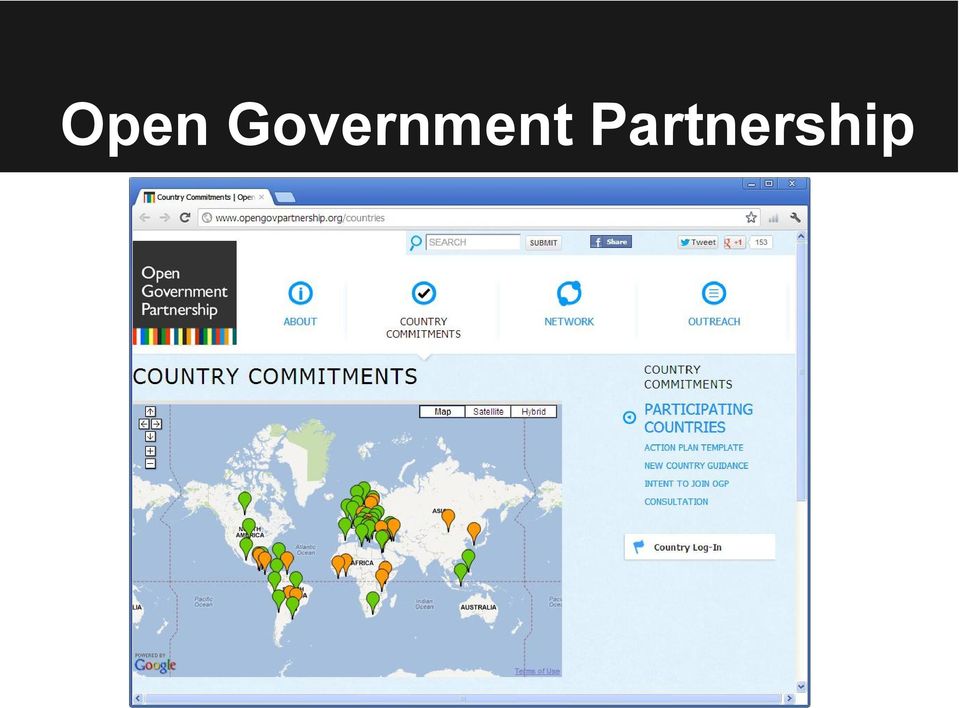Click the vertical scrollbar up arrow
960x708 pixels.
pos(801,236)
